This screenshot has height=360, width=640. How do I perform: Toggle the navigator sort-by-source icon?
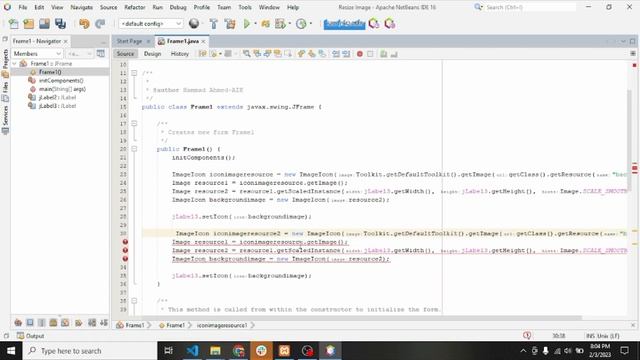point(104,323)
